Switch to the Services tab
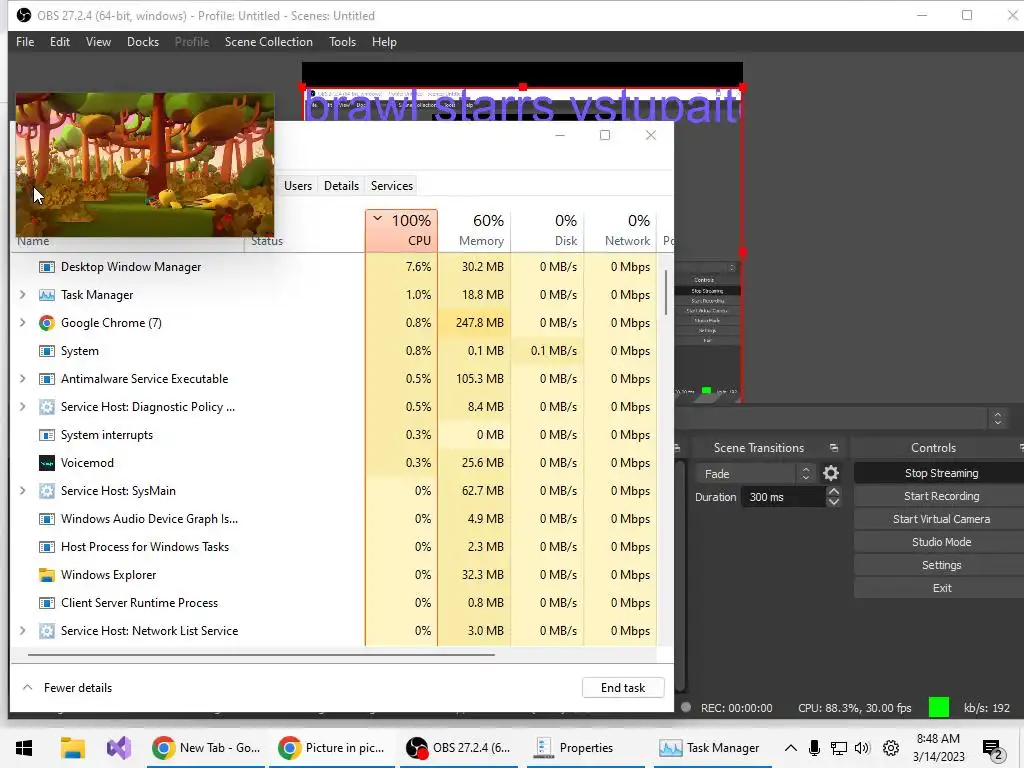 point(392,186)
